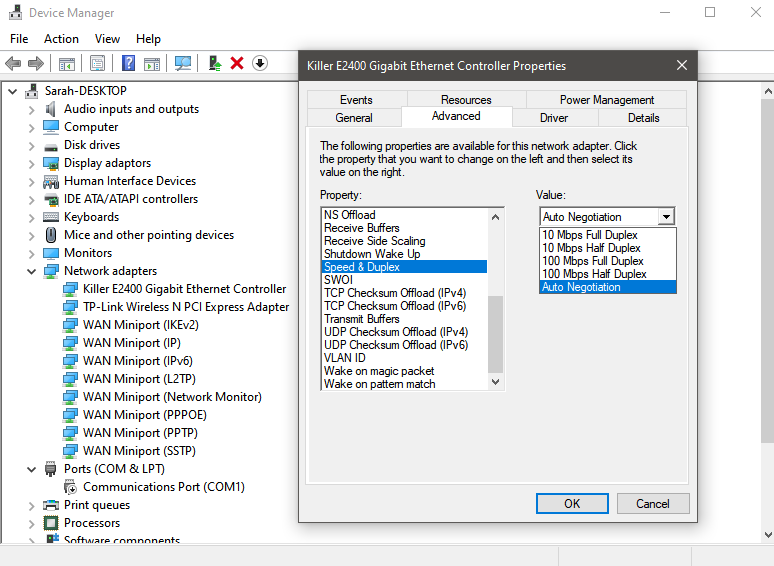Choose 100 Mbps Full Duplex option
Image resolution: width=774 pixels, height=566 pixels.
[593, 261]
